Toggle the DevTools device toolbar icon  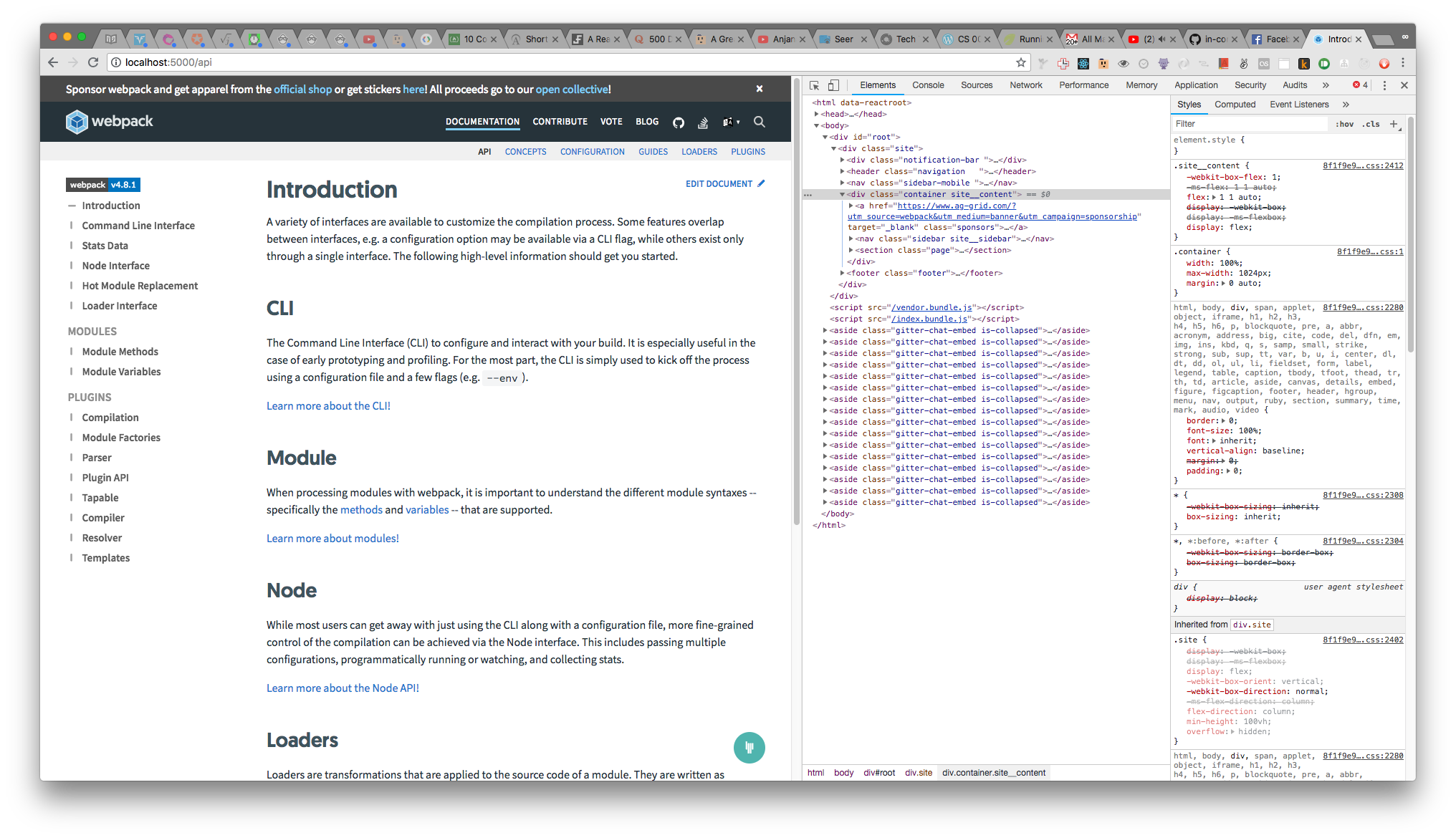pos(833,85)
